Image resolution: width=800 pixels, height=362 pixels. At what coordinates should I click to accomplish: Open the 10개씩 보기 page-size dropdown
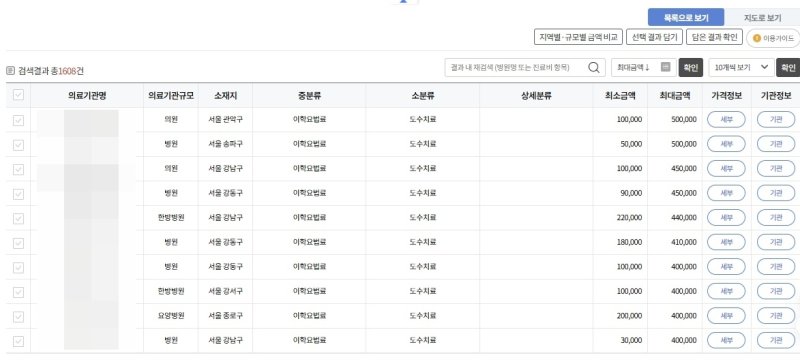(x=741, y=67)
